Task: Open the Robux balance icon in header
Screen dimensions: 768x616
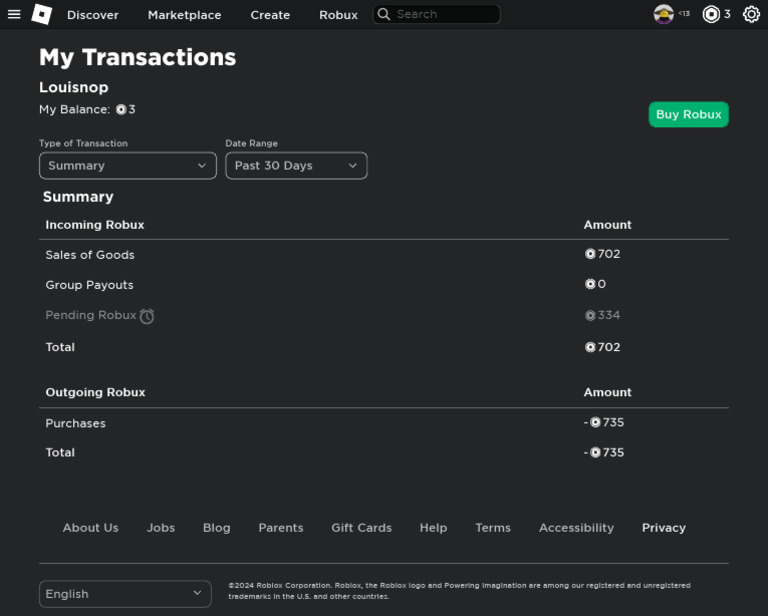Action: (x=711, y=14)
